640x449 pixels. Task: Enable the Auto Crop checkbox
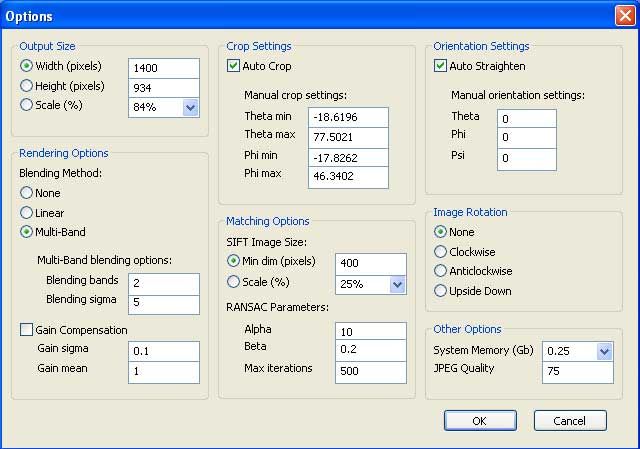tap(235, 66)
